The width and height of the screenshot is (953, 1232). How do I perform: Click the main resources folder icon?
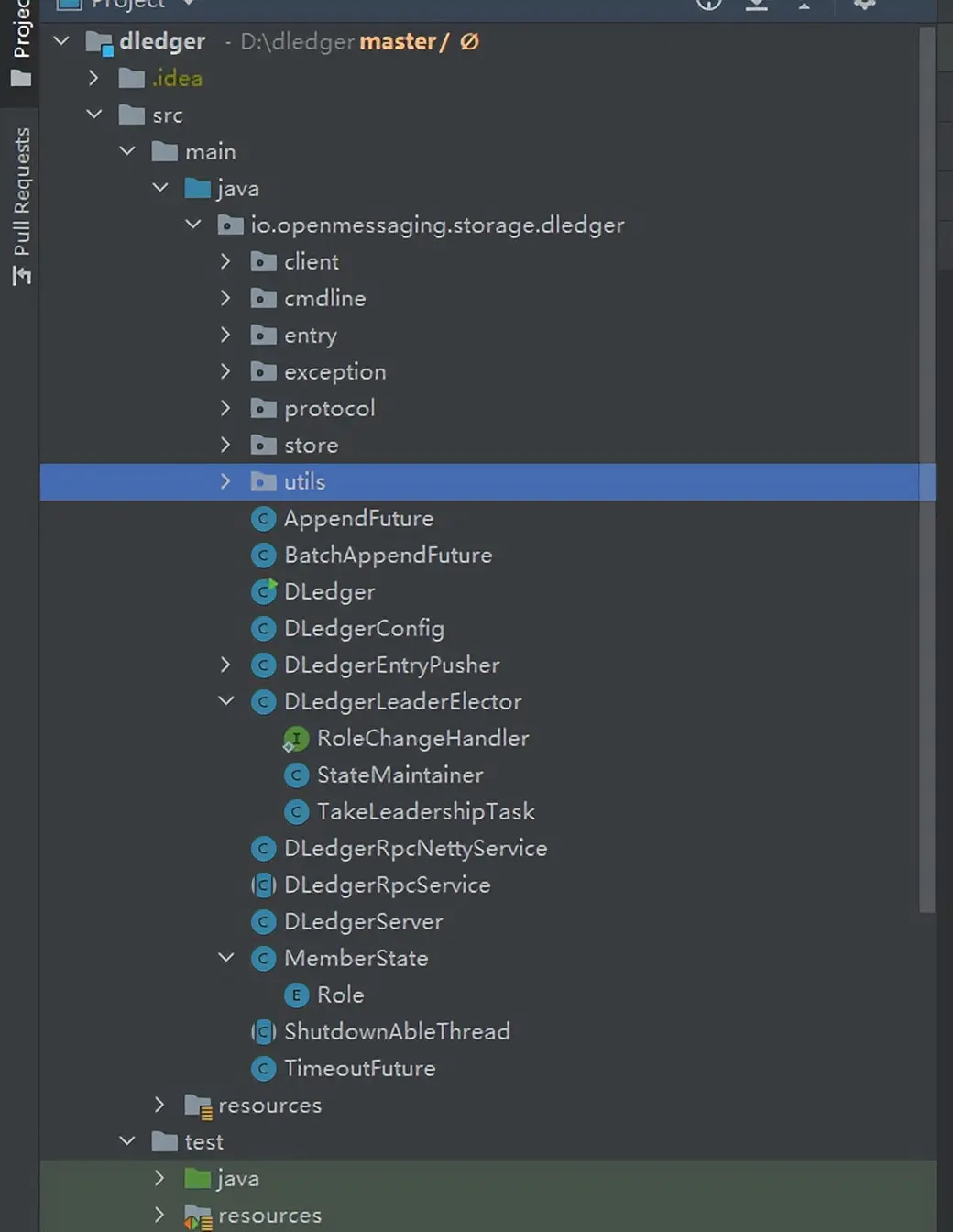click(x=198, y=1106)
